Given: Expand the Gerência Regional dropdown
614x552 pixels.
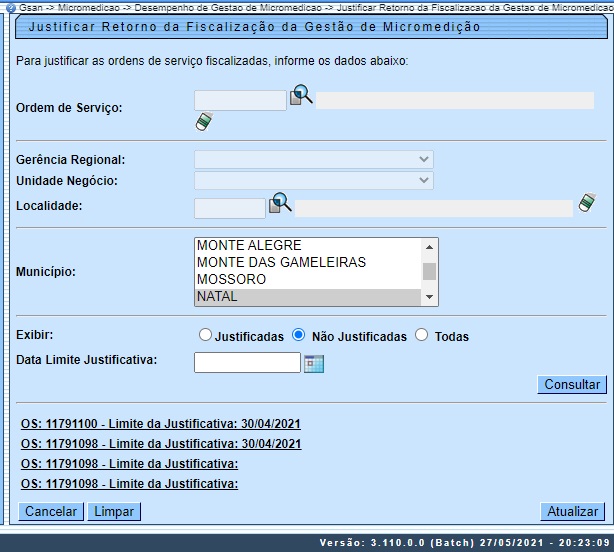Looking at the screenshot, I should pos(314,160).
